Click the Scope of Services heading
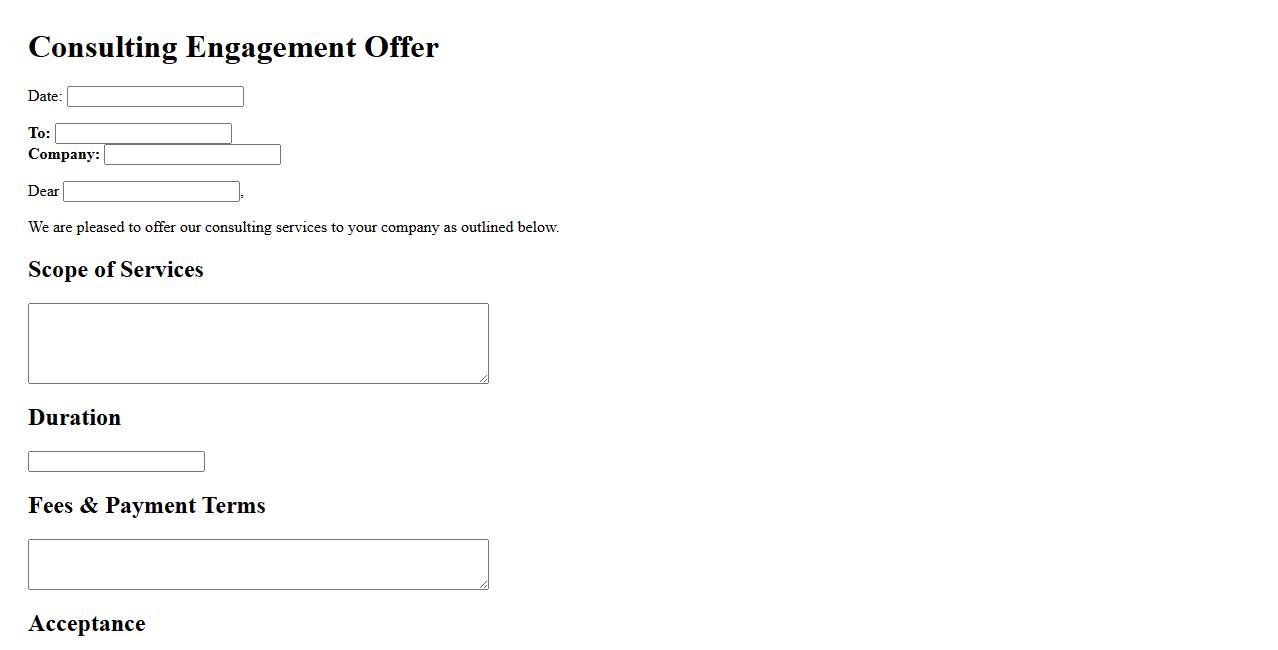 click(116, 270)
